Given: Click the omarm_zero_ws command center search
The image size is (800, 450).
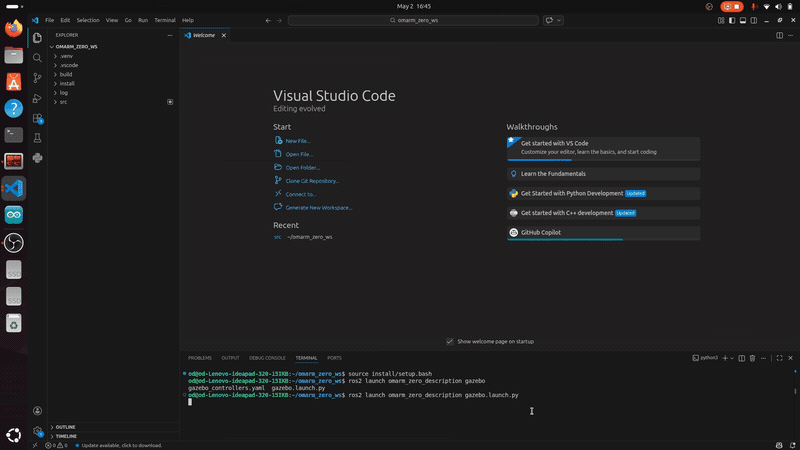Looking at the screenshot, I should pos(413,20).
